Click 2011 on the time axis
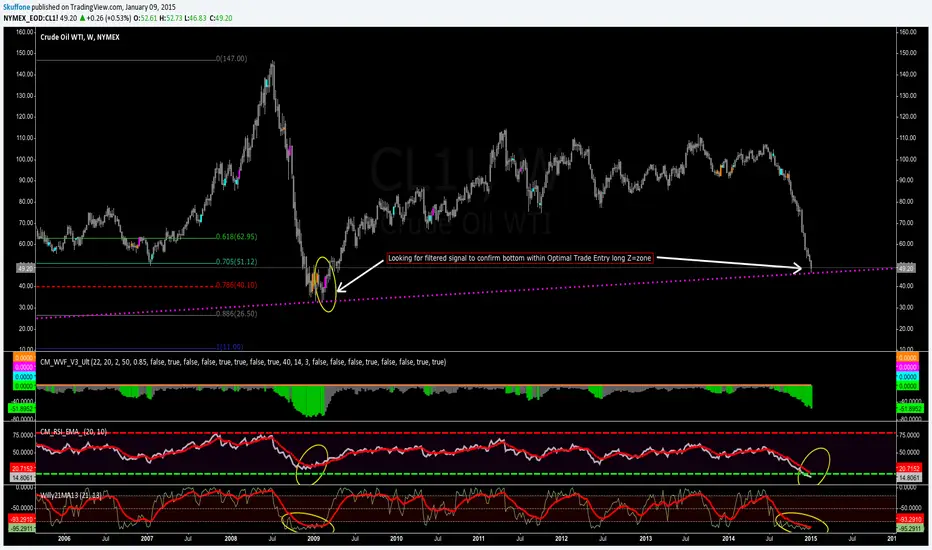 478,539
